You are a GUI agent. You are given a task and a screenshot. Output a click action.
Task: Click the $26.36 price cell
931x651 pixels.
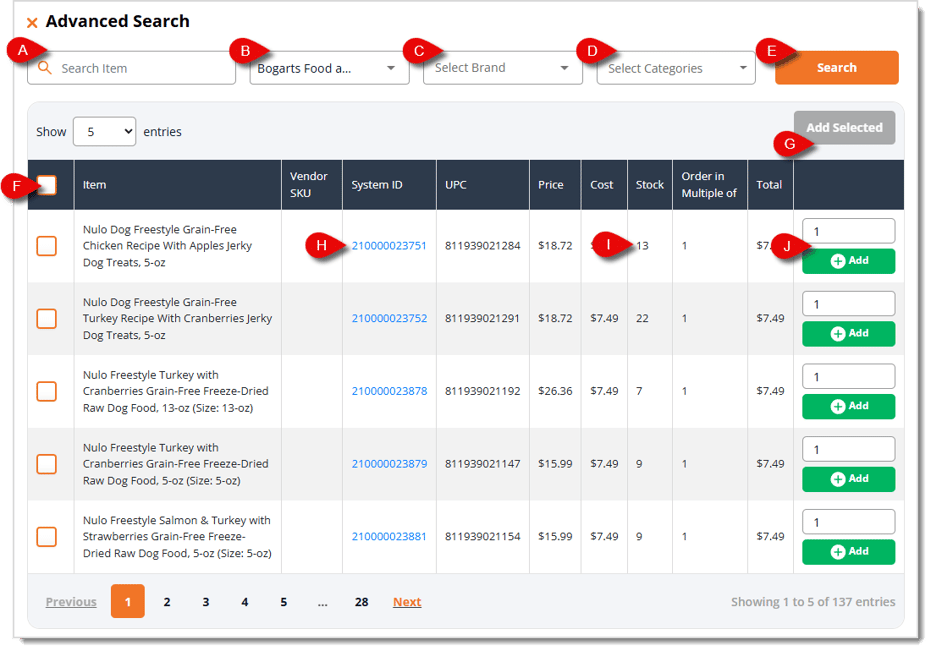555,391
